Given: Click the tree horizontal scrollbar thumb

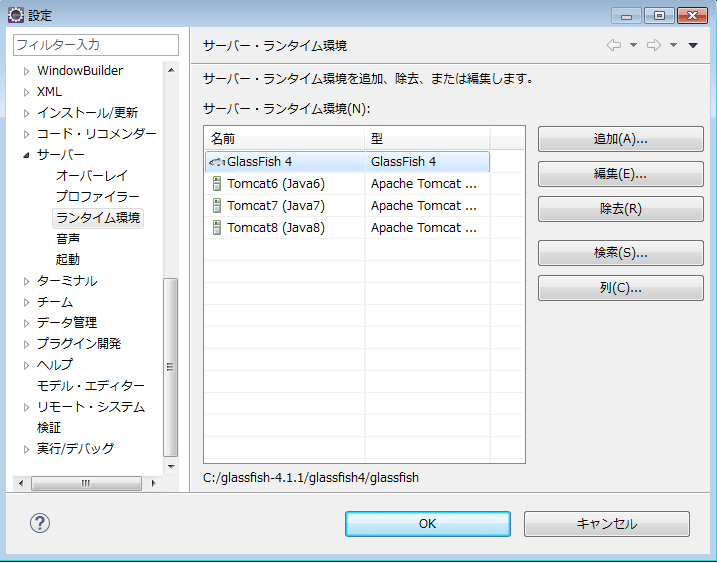Looking at the screenshot, I should 86,483.
